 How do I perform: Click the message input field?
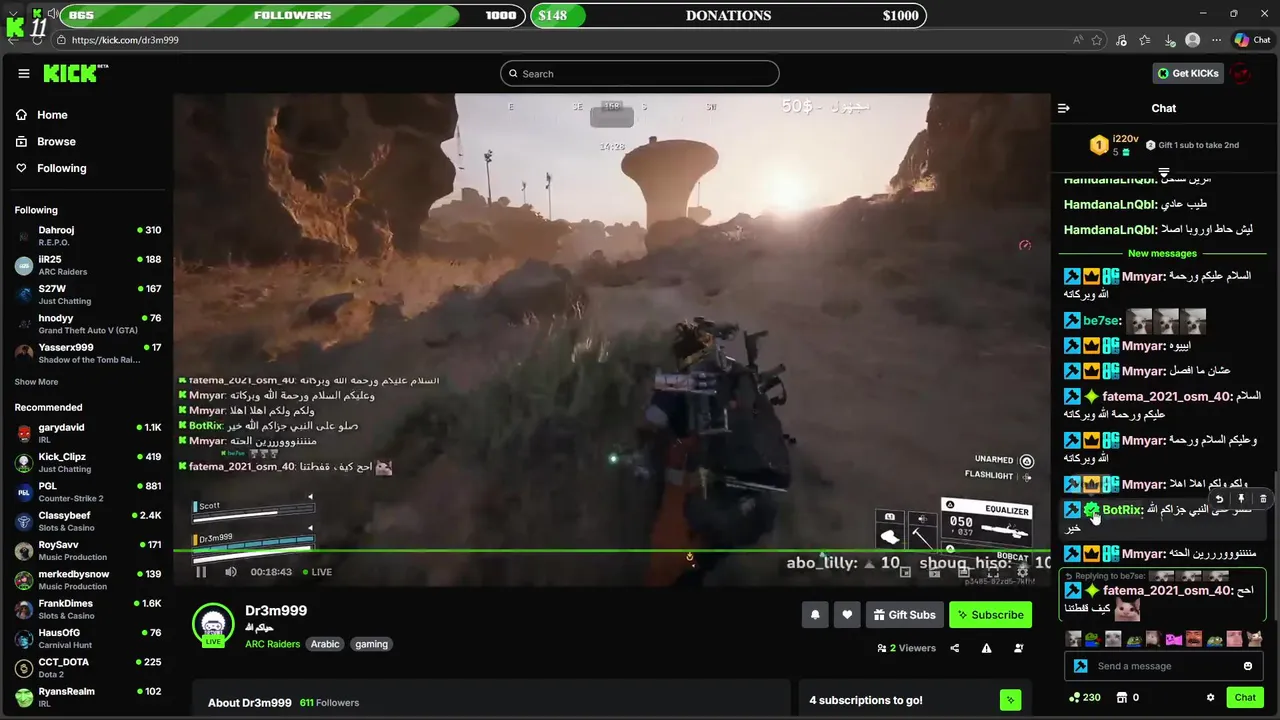[1162, 666]
